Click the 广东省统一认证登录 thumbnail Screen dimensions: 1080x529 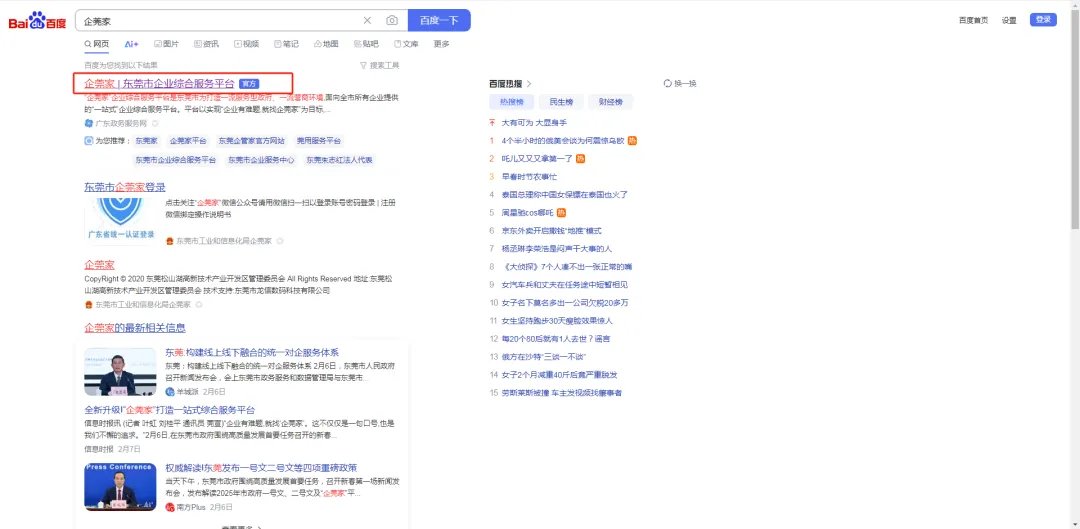[121, 221]
